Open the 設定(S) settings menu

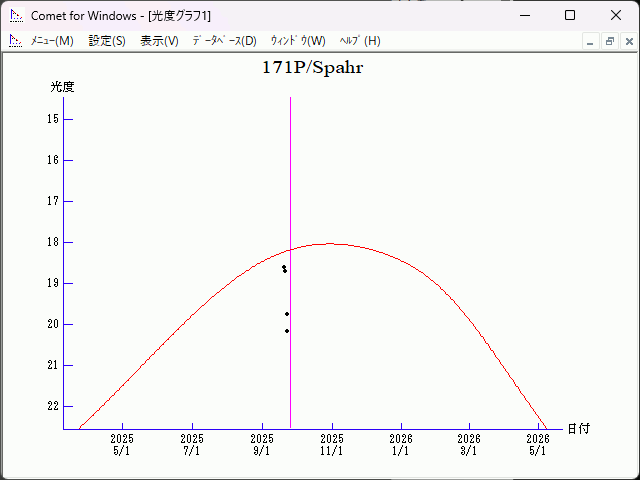tap(107, 41)
